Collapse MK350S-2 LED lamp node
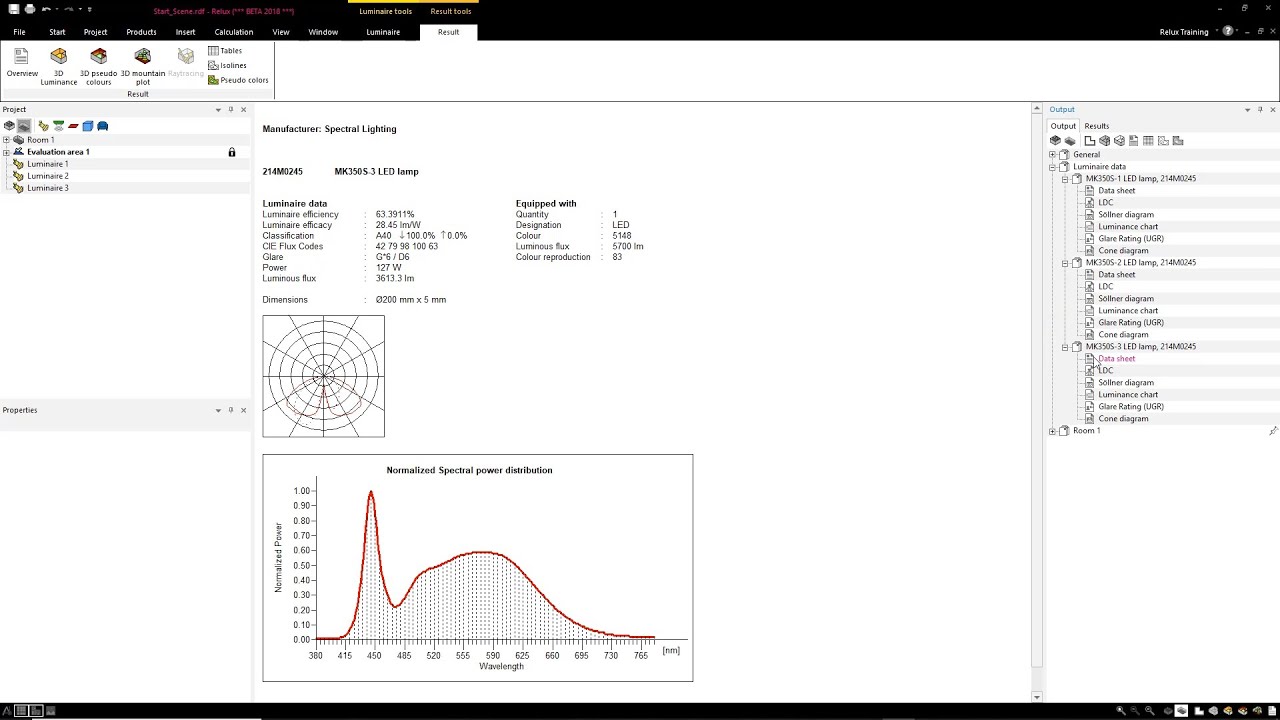The height and width of the screenshot is (720, 1280). pyautogui.click(x=1065, y=263)
